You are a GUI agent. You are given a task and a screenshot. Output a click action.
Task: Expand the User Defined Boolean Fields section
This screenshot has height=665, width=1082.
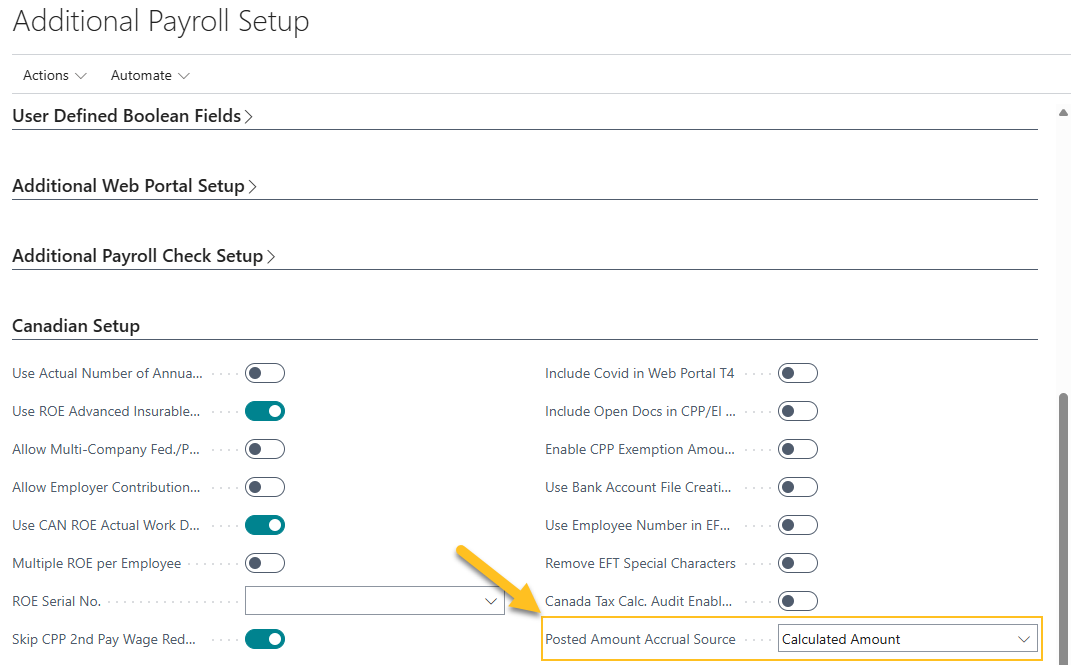click(133, 115)
